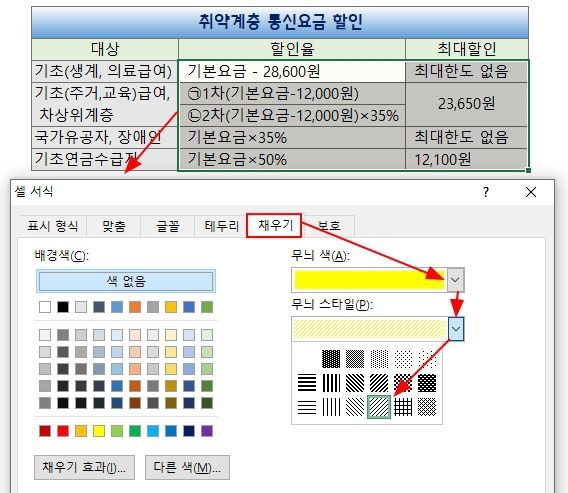This screenshot has width=568, height=493.
Task: Click the 기초연금수급자 cell
Action: tap(105, 159)
